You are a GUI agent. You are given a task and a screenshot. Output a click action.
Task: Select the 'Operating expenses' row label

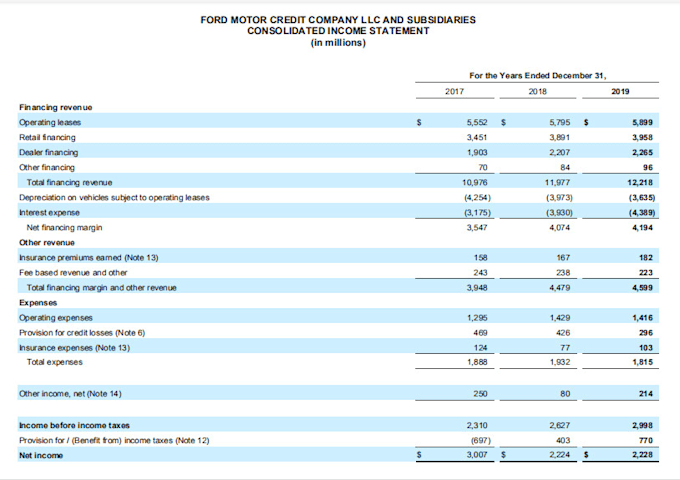click(x=56, y=318)
